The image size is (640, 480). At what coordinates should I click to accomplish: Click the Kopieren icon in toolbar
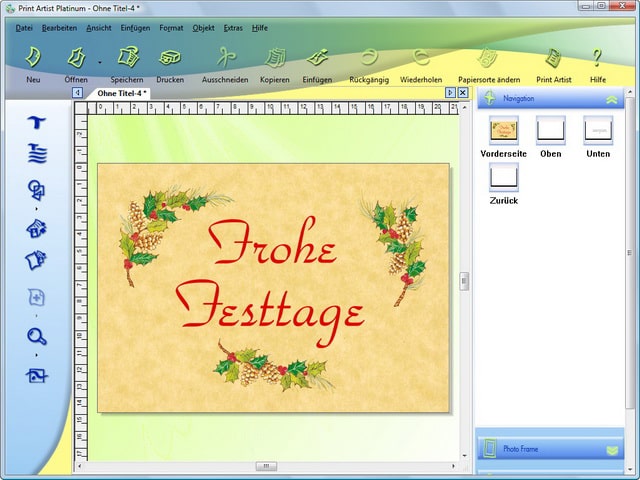coord(274,57)
